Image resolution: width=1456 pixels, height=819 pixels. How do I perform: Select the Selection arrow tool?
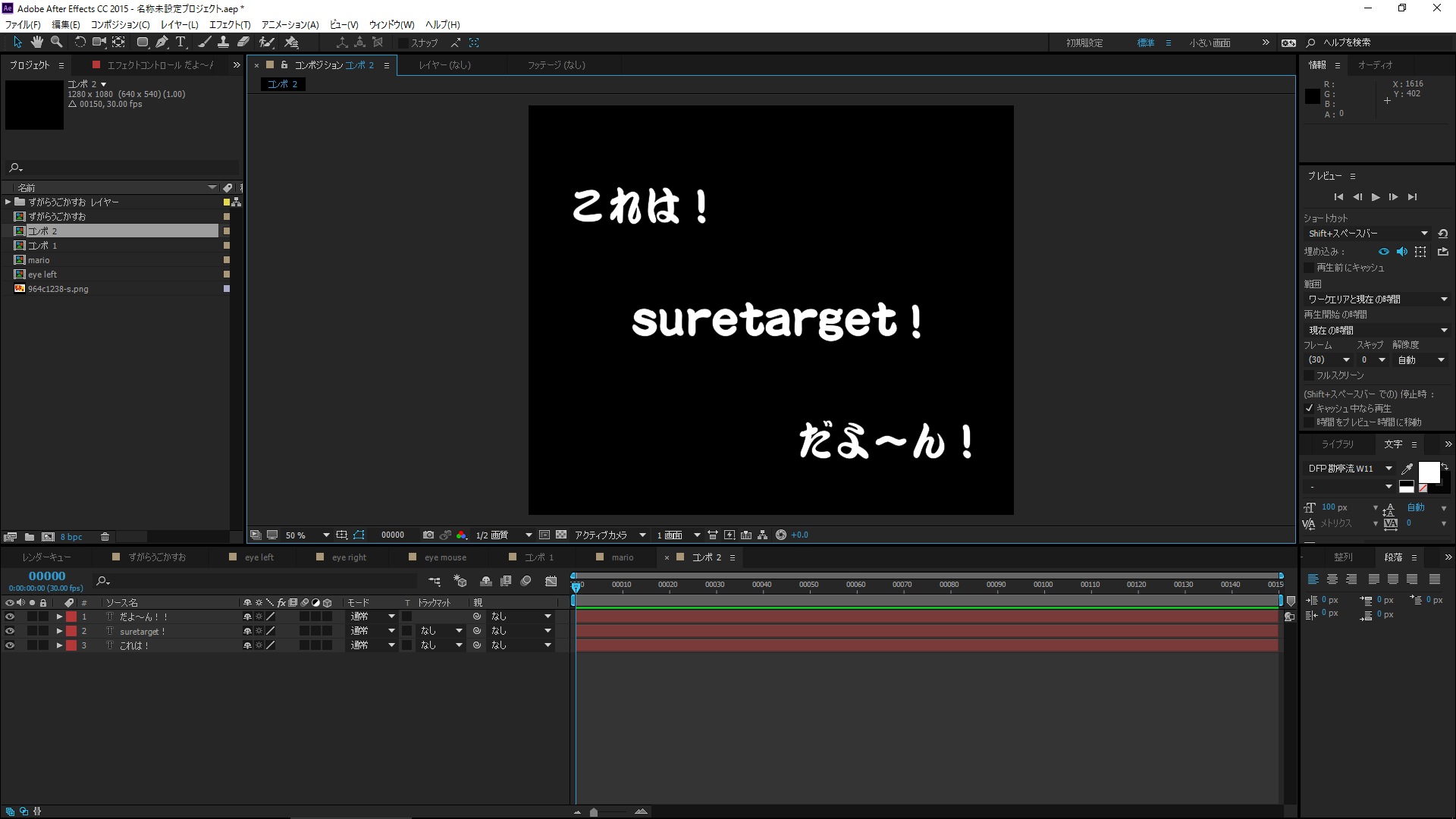pyautogui.click(x=18, y=42)
